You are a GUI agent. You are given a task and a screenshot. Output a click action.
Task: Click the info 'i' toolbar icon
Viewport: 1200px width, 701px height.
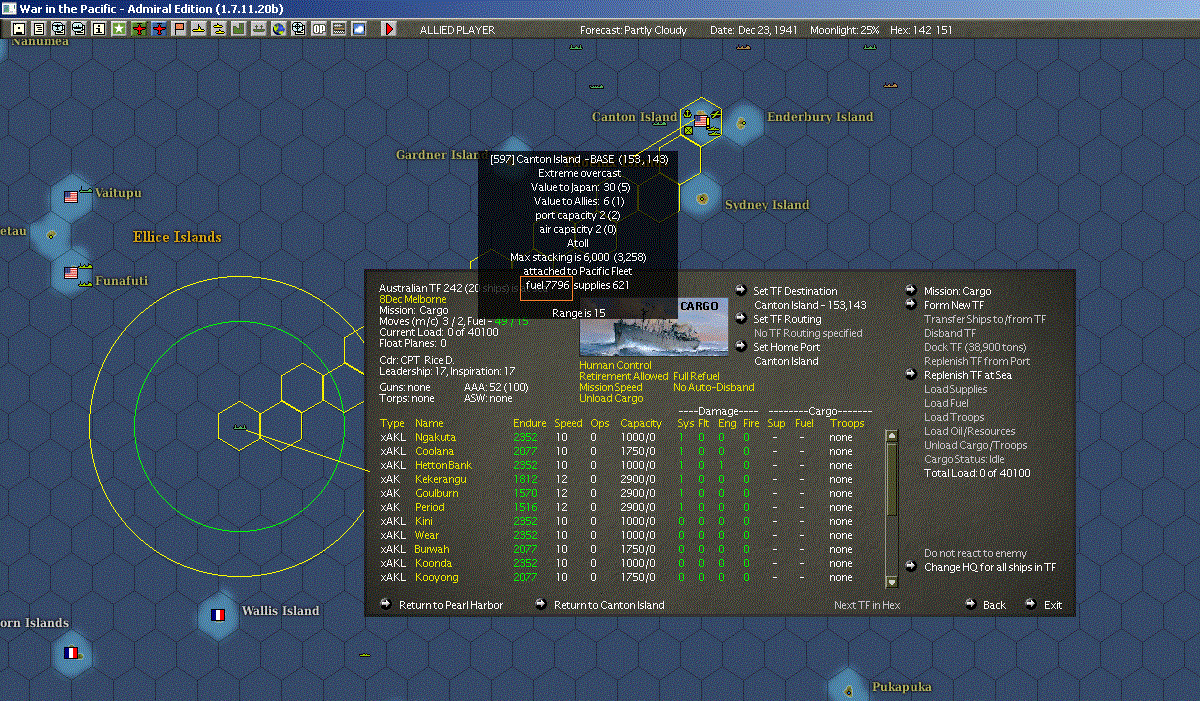pyautogui.click(x=99, y=29)
